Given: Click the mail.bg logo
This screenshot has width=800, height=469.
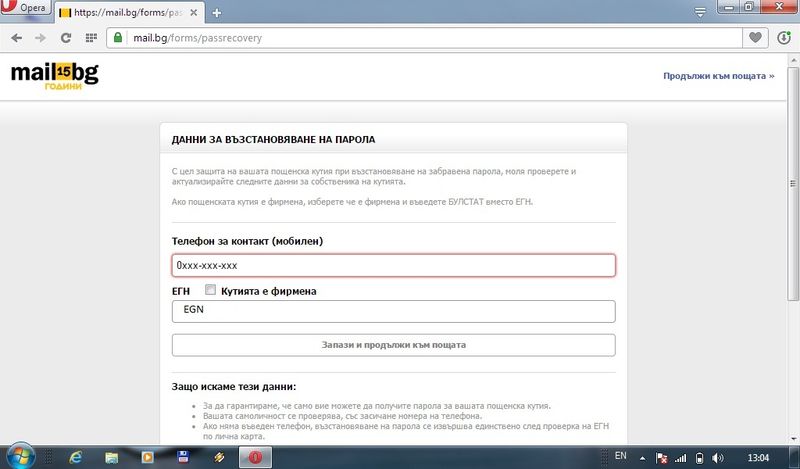Looking at the screenshot, I should tap(54, 76).
